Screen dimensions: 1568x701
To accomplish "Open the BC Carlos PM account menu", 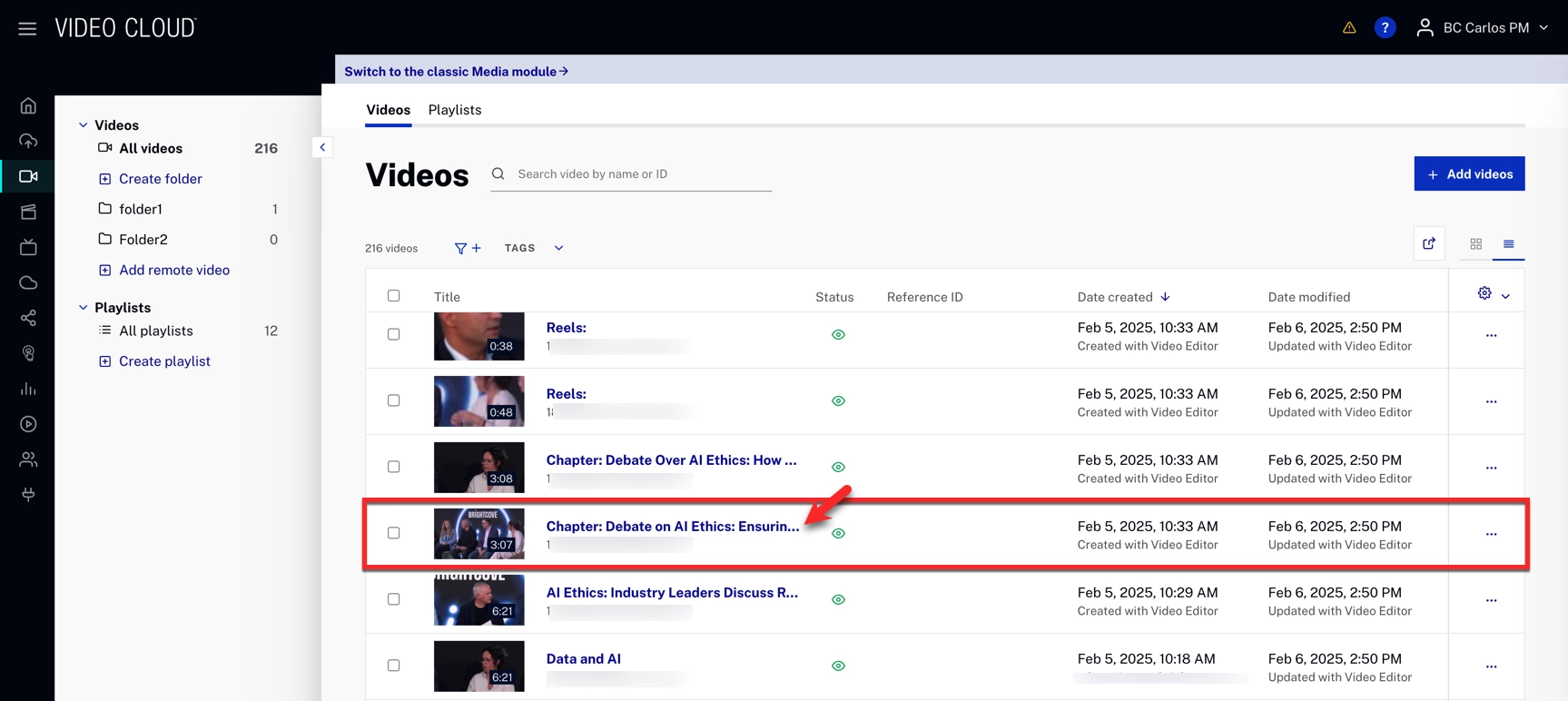I will tap(1483, 28).
